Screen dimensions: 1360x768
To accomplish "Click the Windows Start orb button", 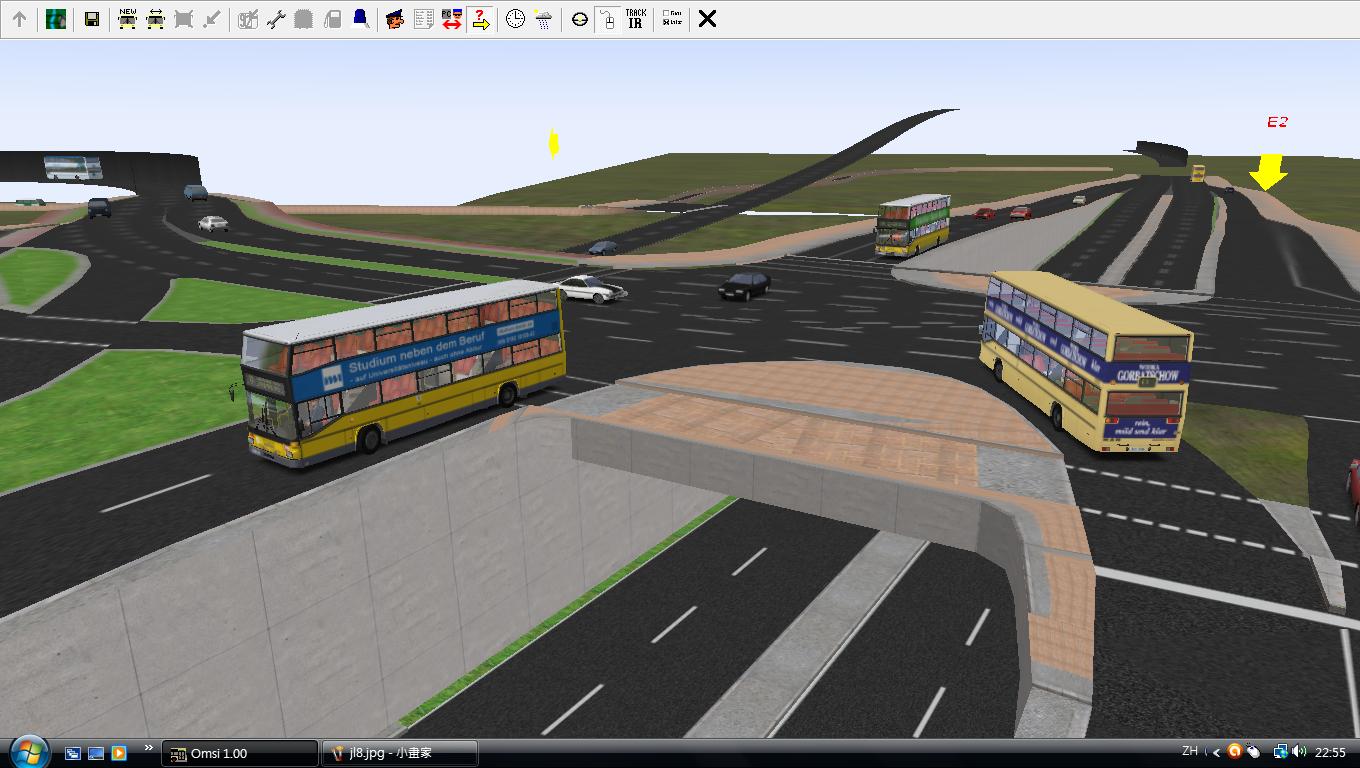I will coord(28,751).
